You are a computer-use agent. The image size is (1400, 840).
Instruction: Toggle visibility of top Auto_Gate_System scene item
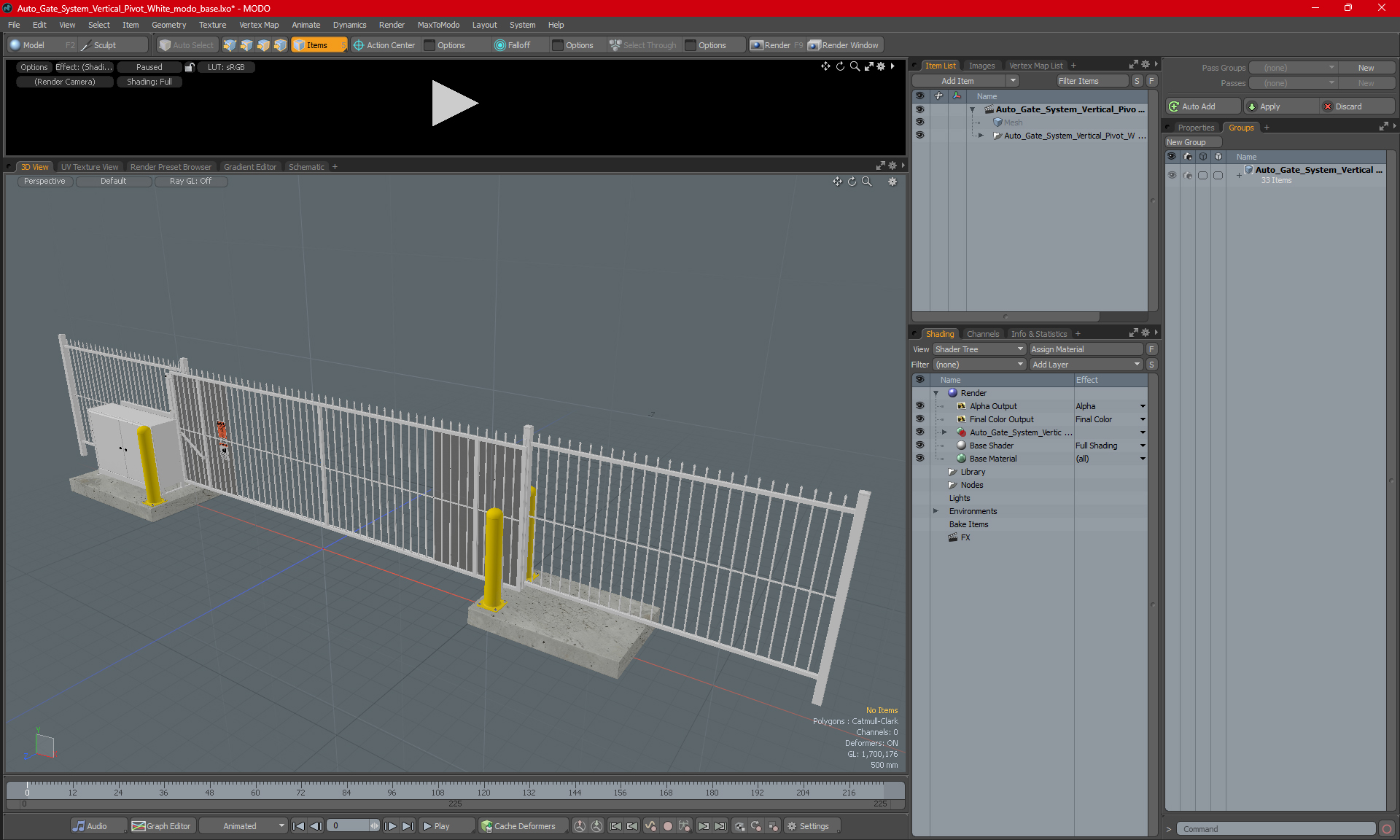[919, 109]
